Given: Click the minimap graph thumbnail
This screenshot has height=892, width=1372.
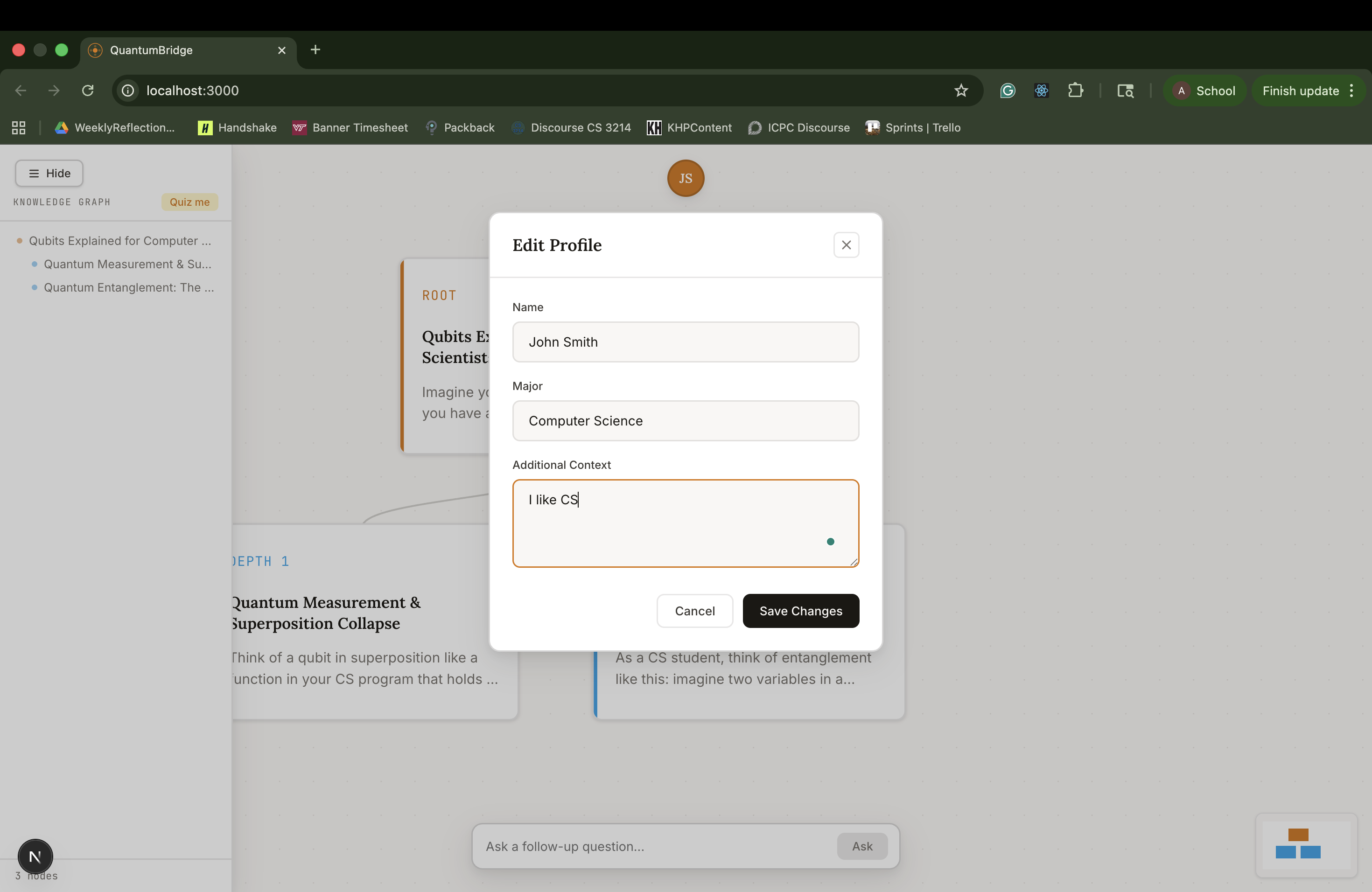Looking at the screenshot, I should click(1306, 845).
